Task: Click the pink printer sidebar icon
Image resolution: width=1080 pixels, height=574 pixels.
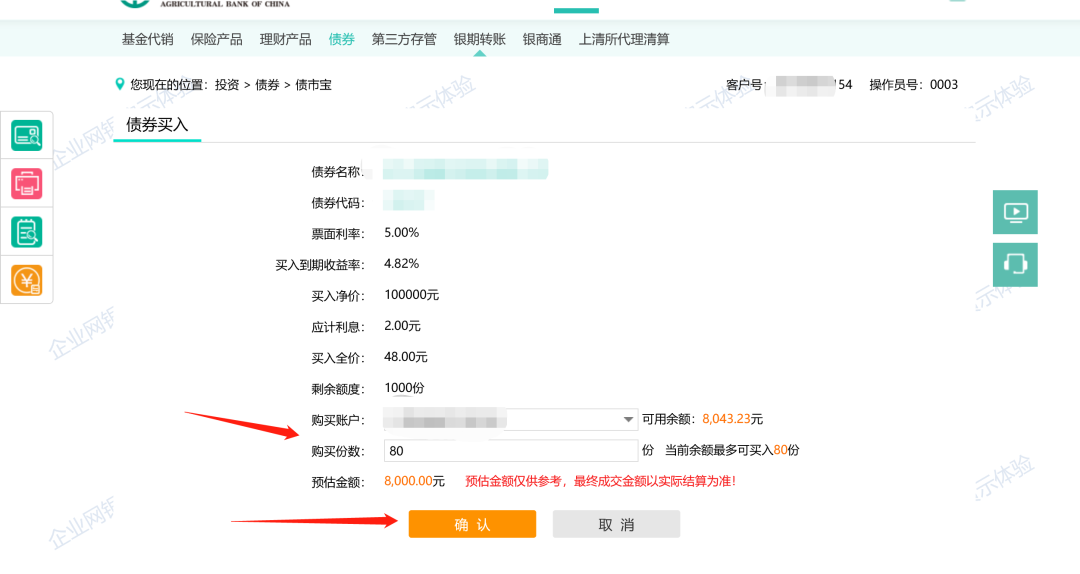Action: pyautogui.click(x=27, y=184)
